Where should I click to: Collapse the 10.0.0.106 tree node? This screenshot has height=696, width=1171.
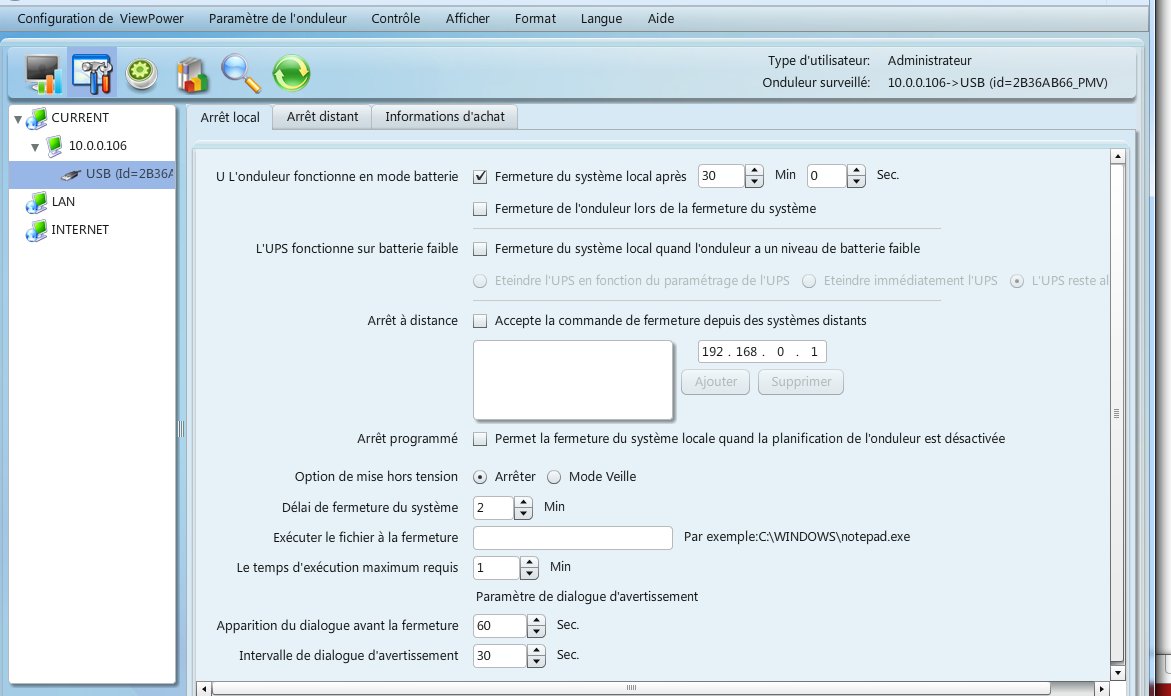point(35,146)
